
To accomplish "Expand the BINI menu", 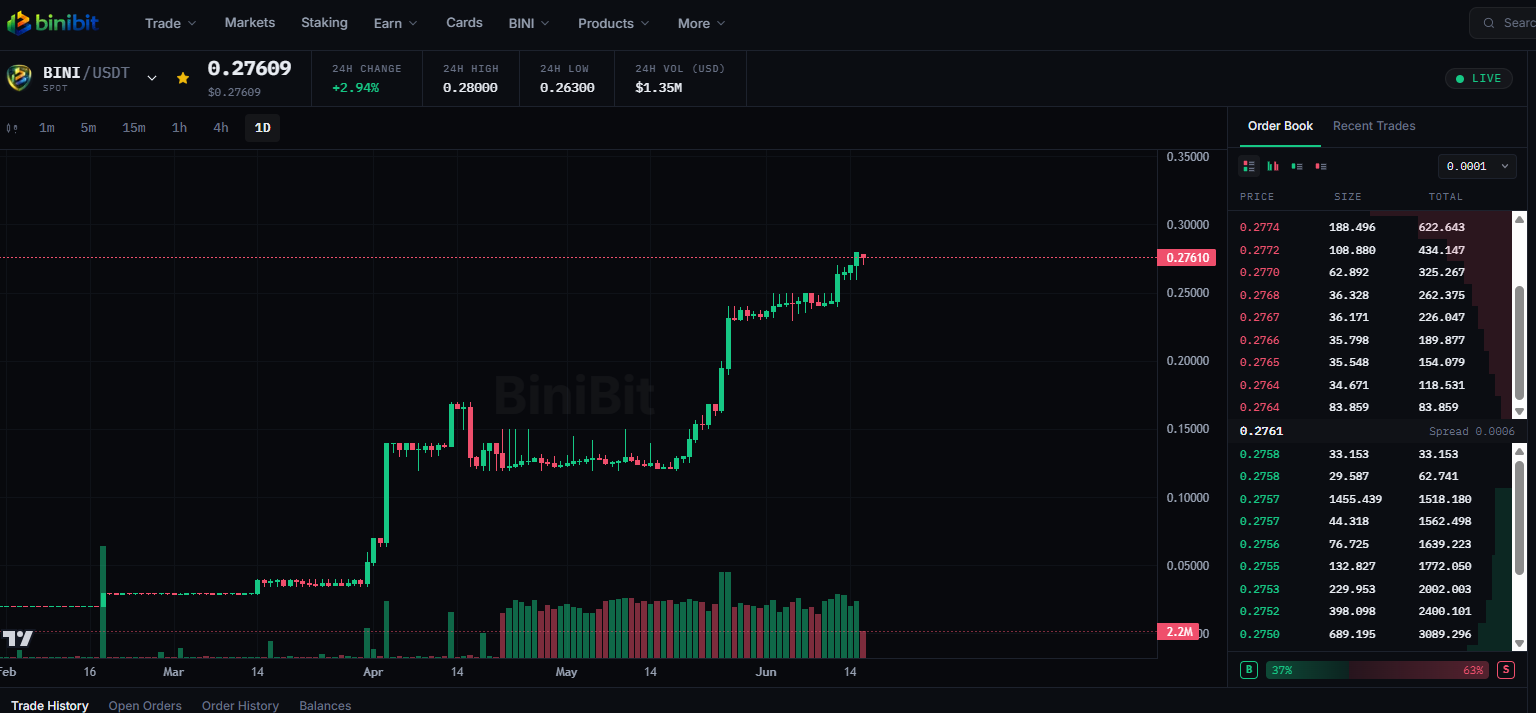I will [529, 23].
